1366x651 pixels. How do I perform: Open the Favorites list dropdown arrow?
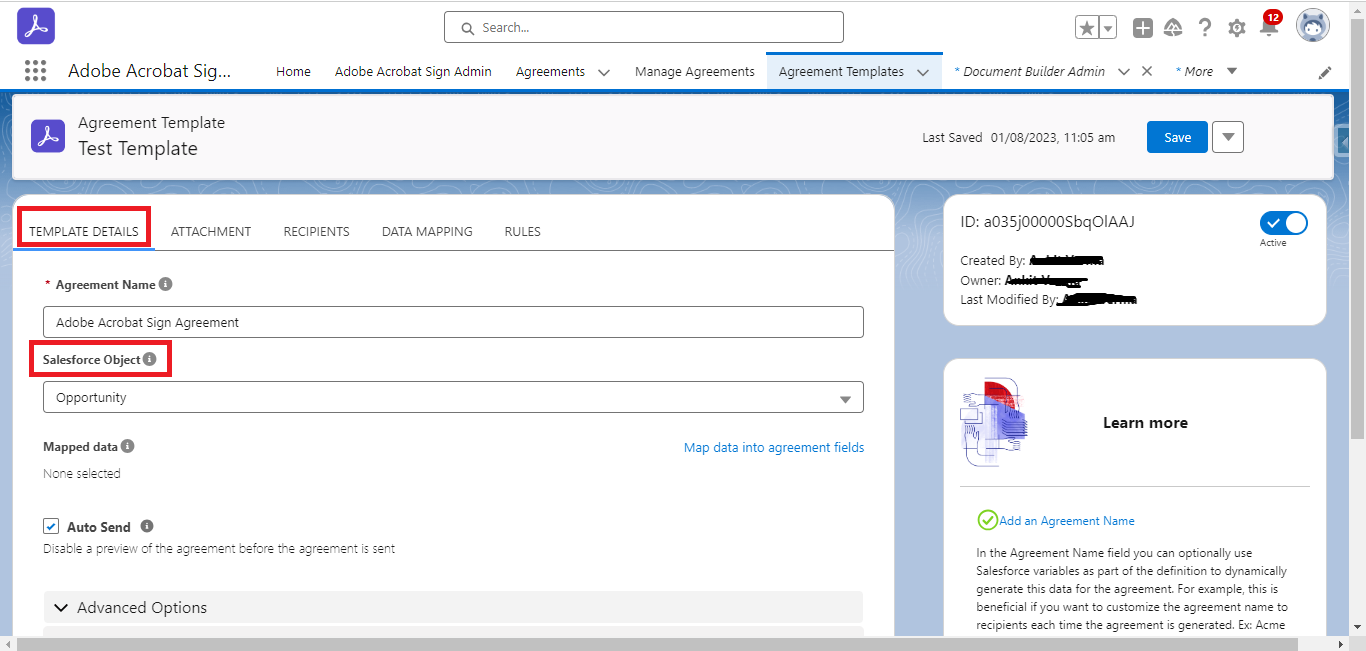tap(1108, 28)
